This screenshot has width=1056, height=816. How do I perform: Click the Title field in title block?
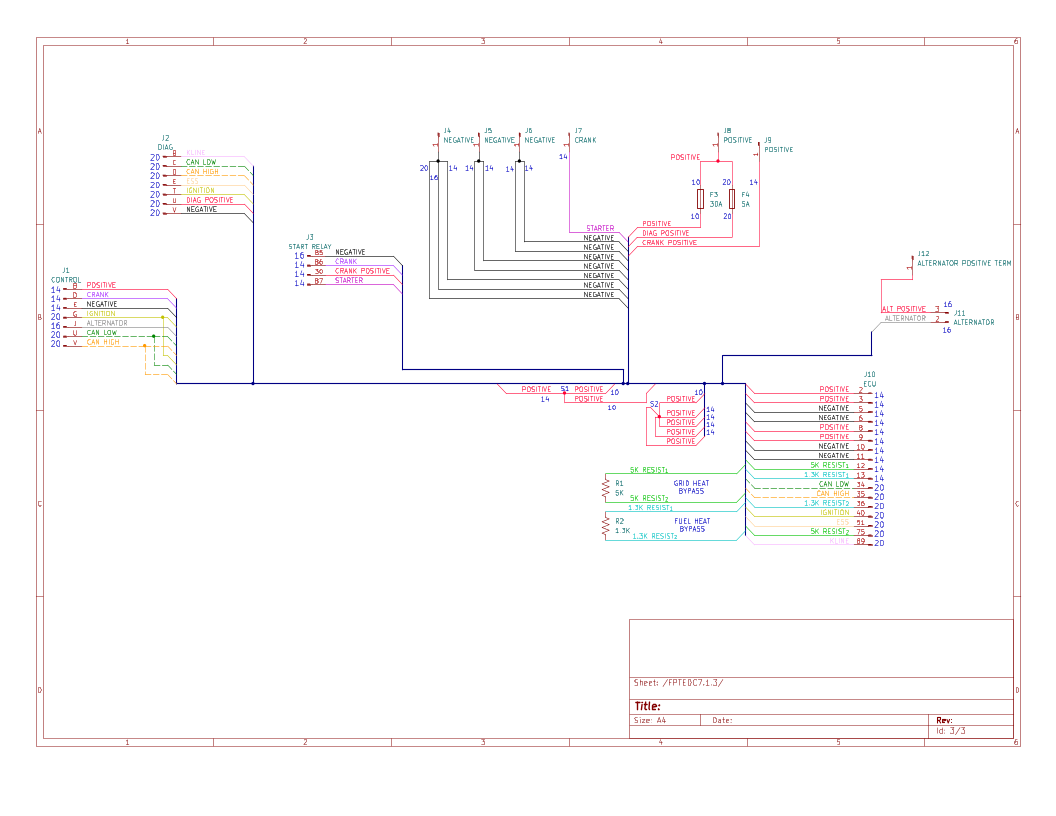pyautogui.click(x=648, y=706)
